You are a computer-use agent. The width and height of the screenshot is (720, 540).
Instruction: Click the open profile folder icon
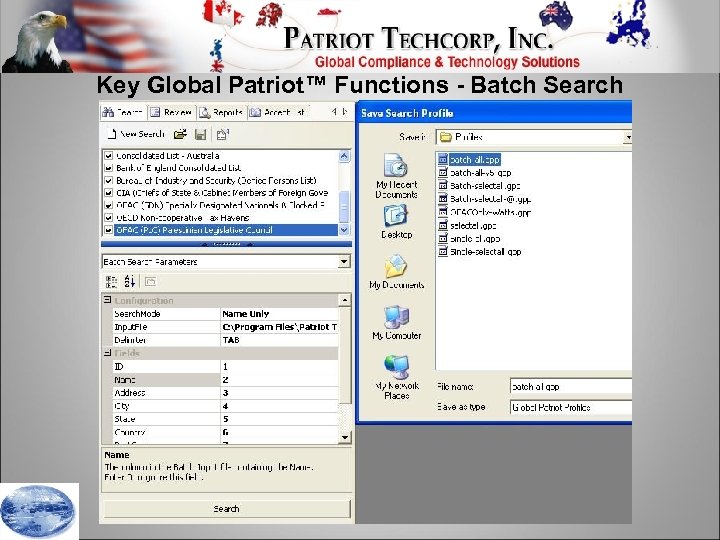coord(180,134)
